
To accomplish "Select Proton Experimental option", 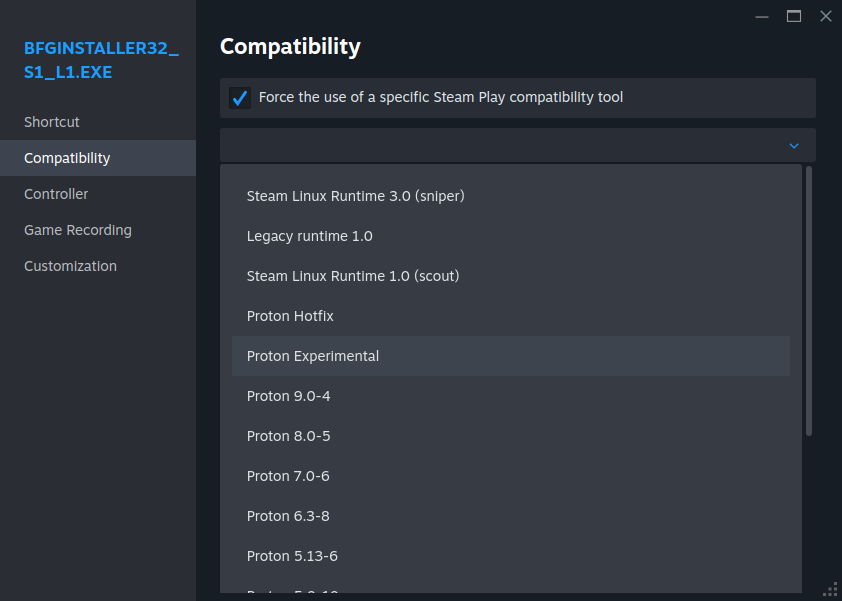I will [312, 356].
